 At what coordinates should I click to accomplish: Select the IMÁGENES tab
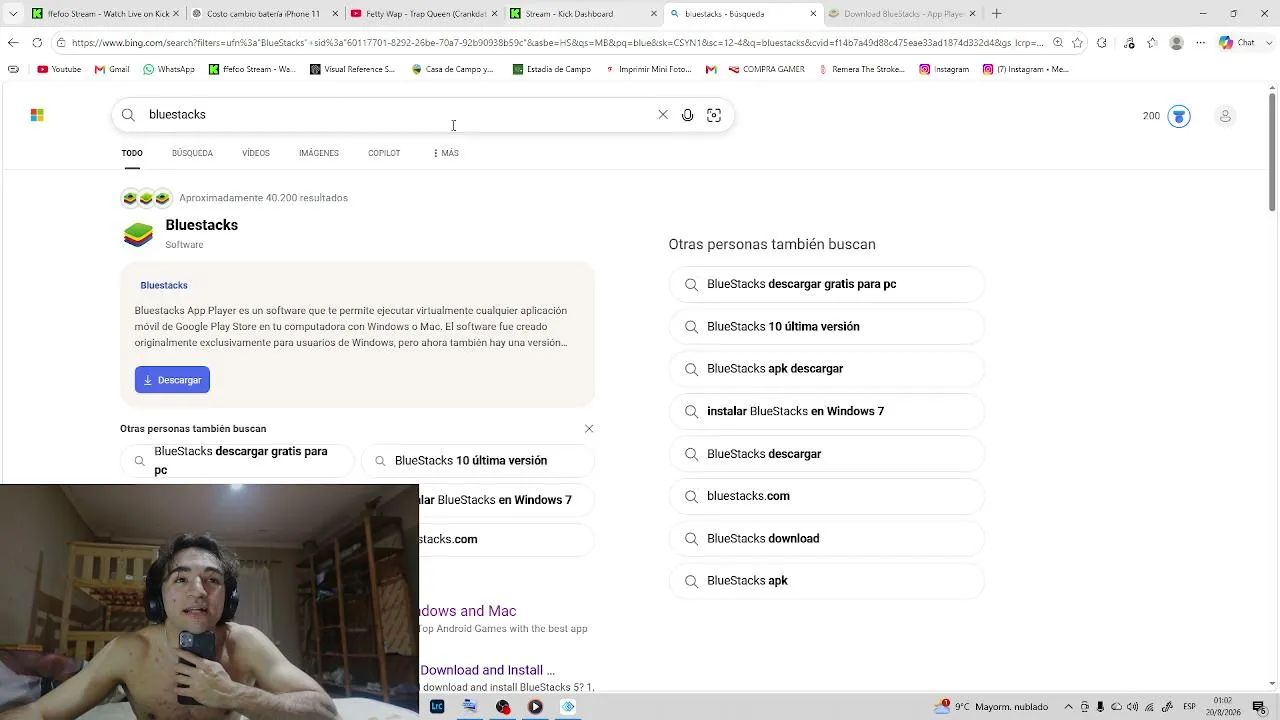319,153
